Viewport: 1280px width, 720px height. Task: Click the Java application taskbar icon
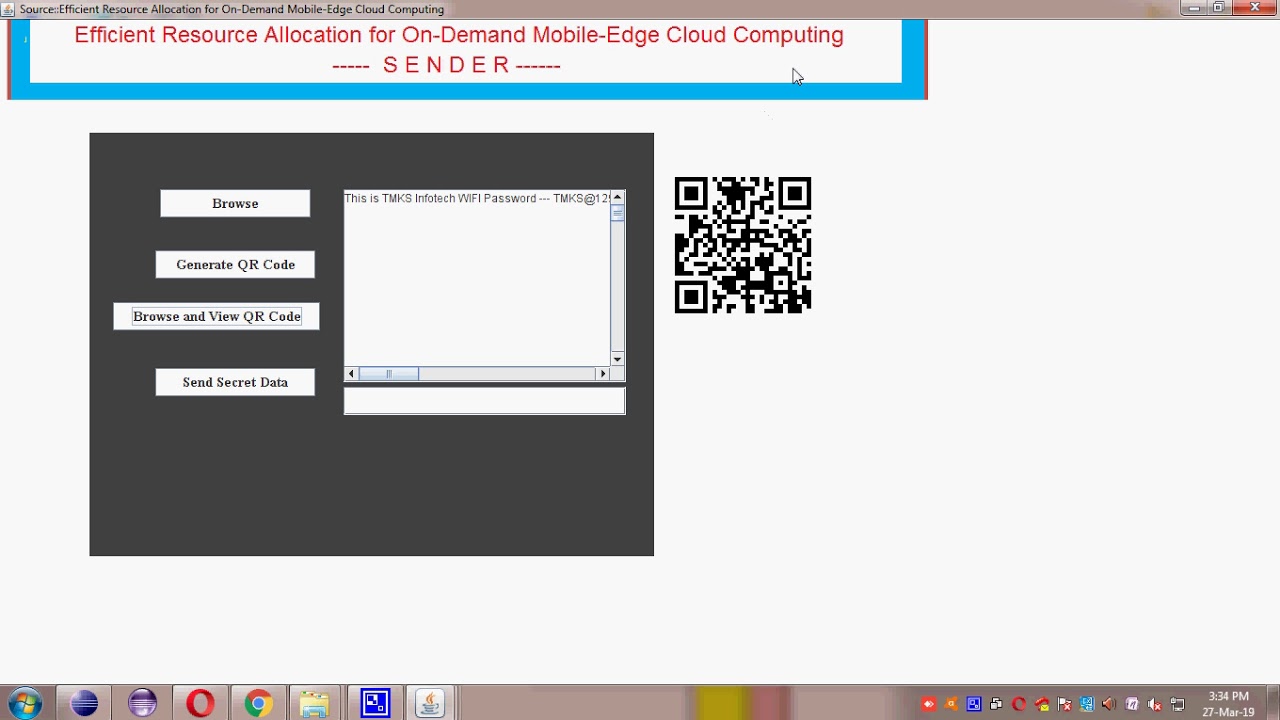pyautogui.click(x=430, y=704)
